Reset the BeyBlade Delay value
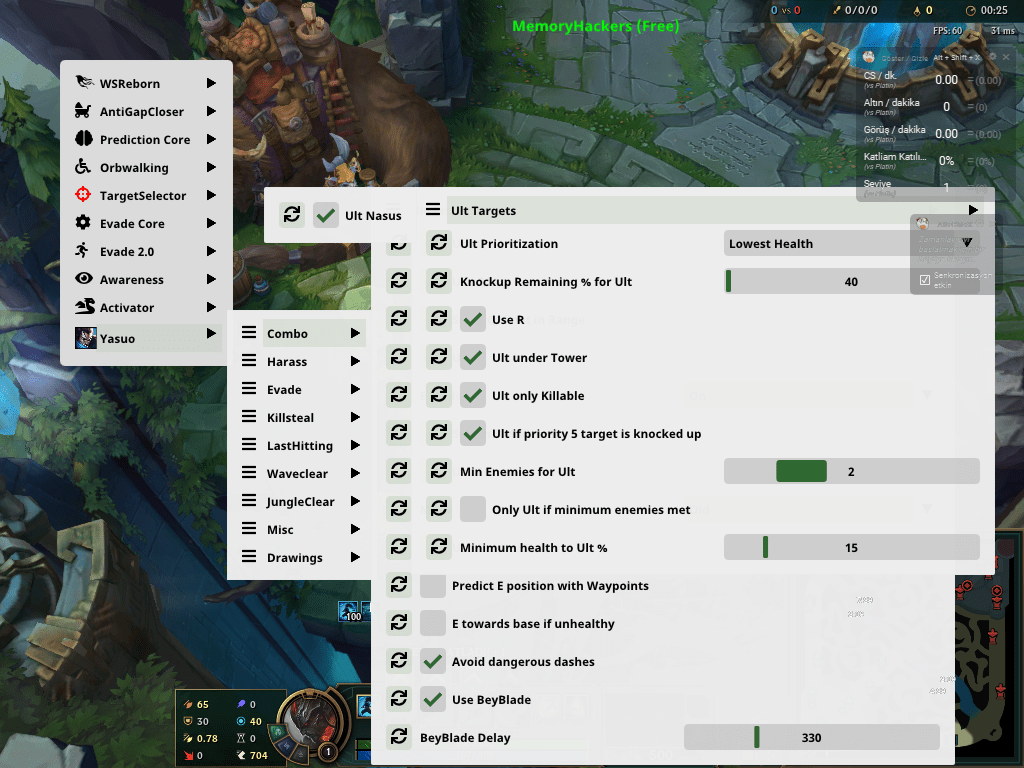Screen dimensions: 1024x768 tap(398, 737)
